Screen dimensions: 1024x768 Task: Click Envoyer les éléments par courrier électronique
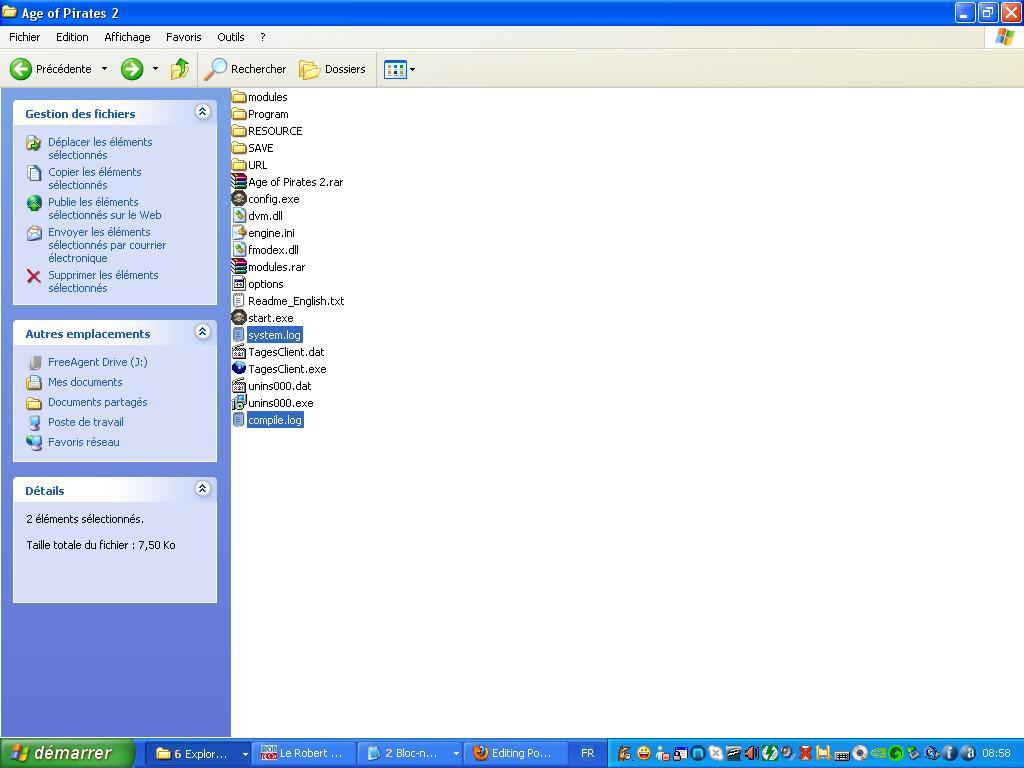[107, 245]
